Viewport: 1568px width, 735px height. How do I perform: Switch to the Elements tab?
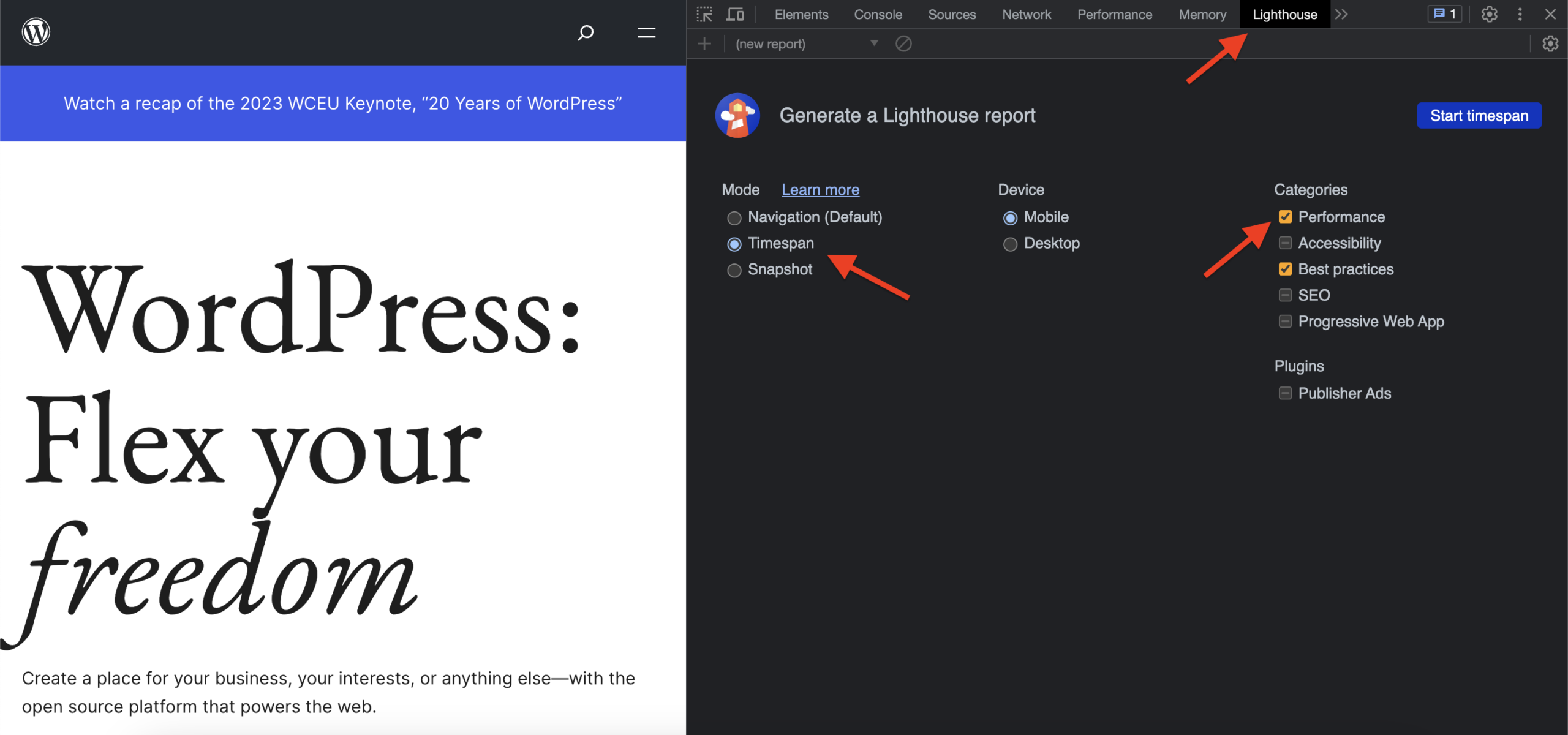pos(801,14)
